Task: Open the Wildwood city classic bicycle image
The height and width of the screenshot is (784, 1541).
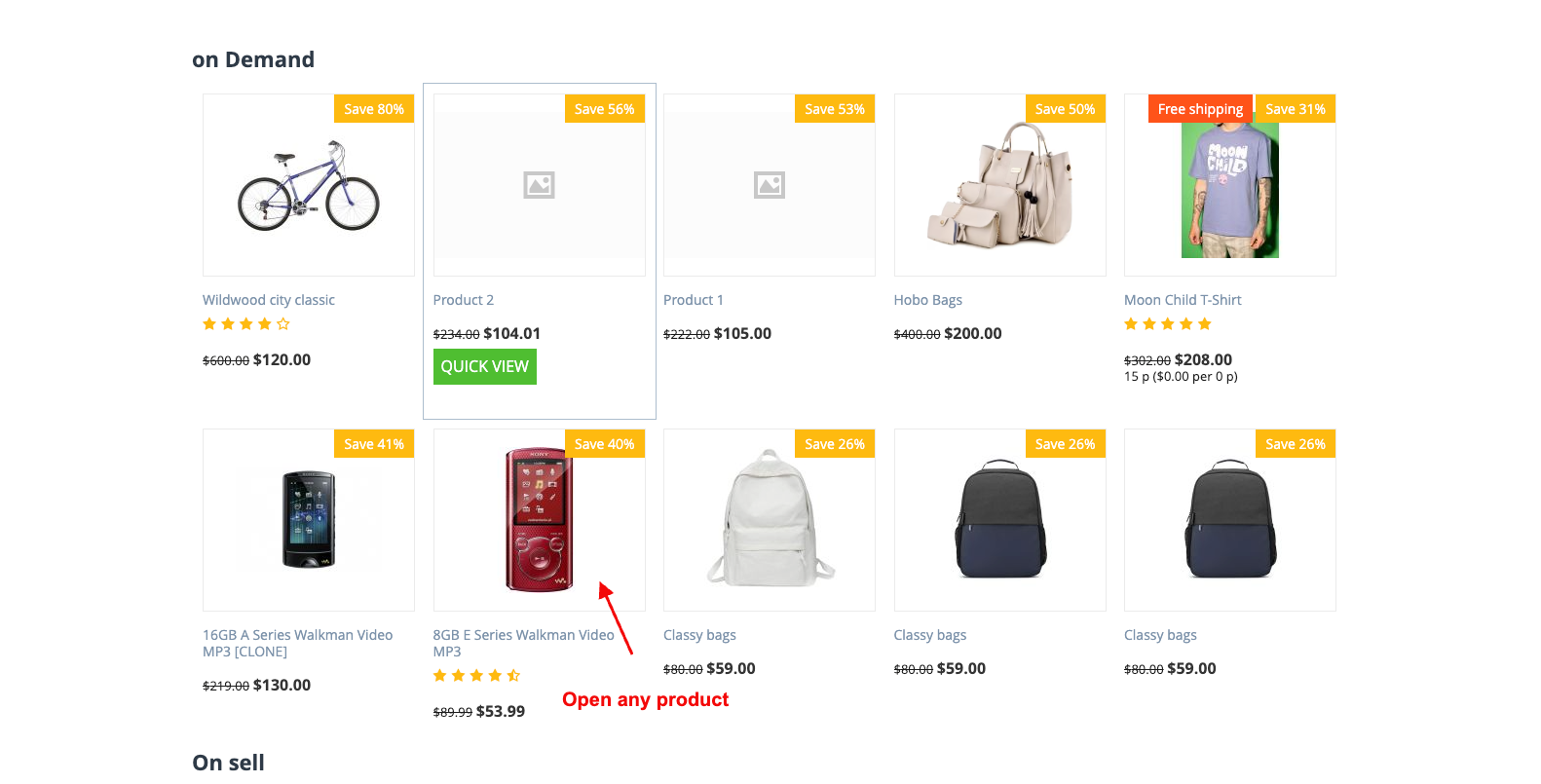Action: pyautogui.click(x=309, y=186)
